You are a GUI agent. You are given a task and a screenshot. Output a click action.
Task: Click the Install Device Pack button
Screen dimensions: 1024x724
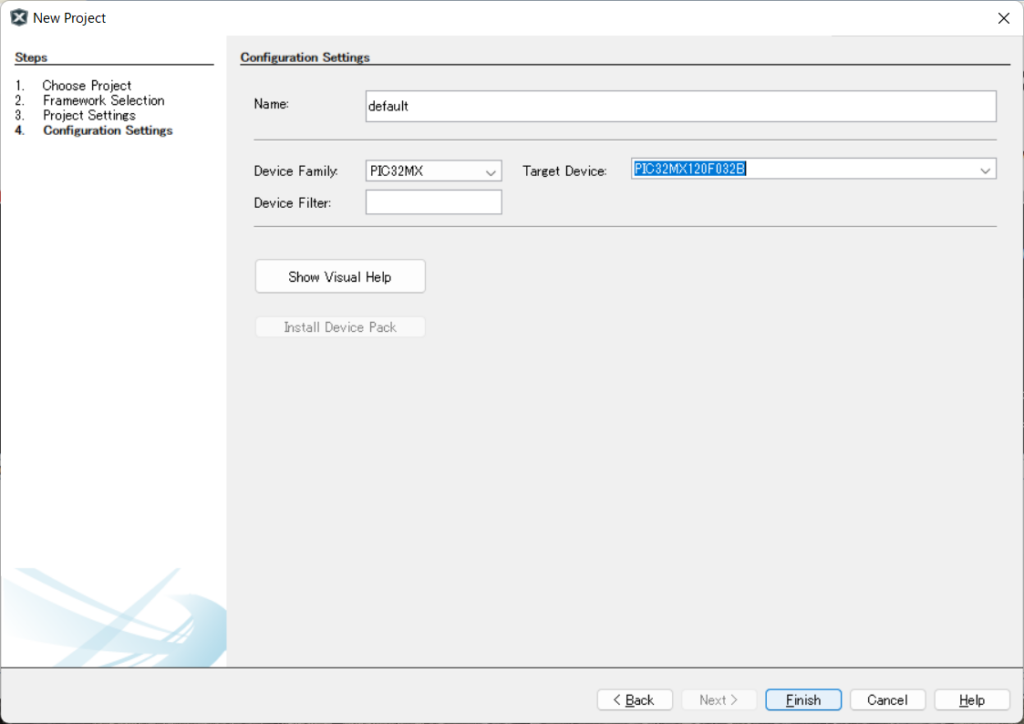340,327
